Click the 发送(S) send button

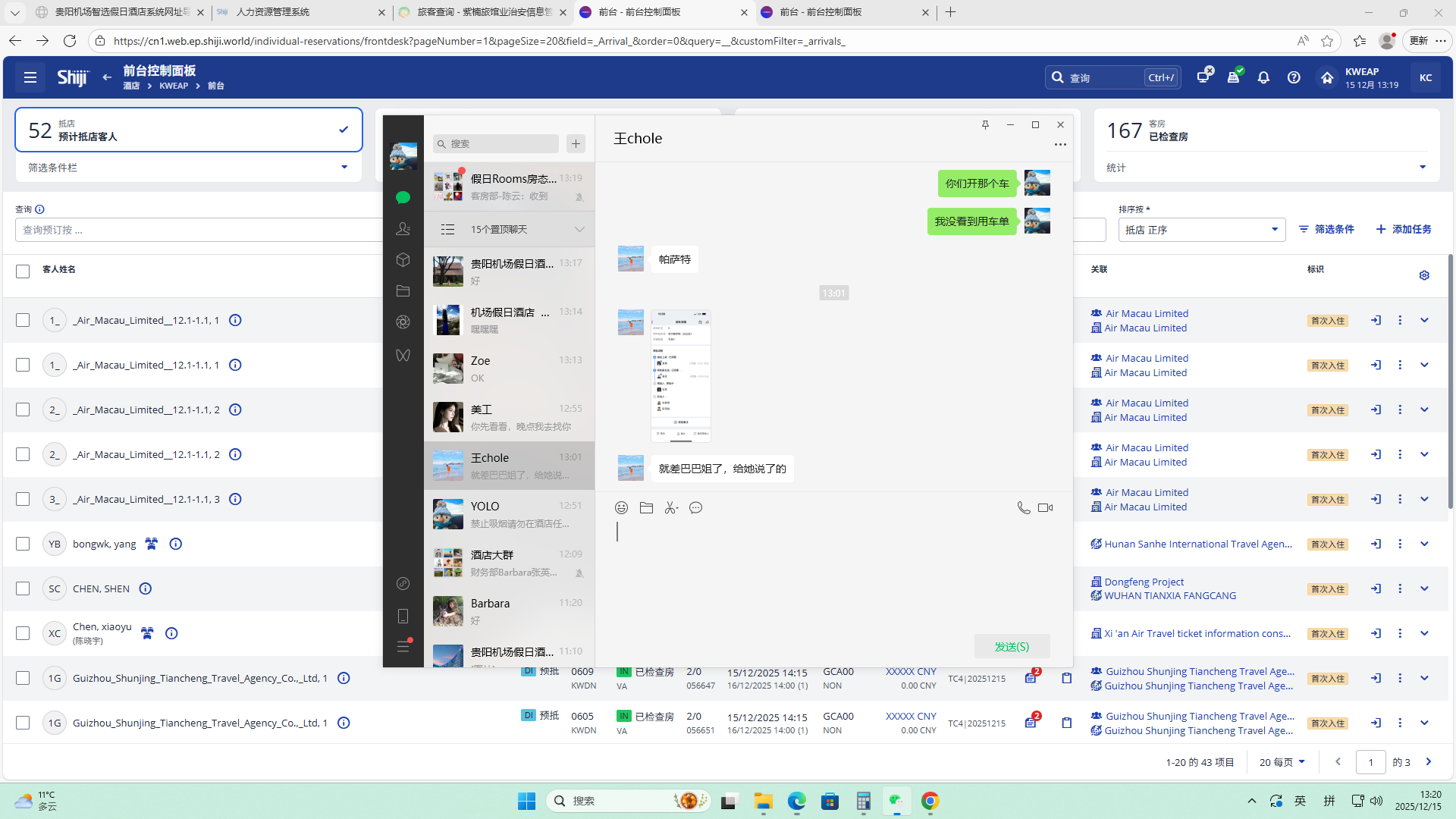[1012, 646]
